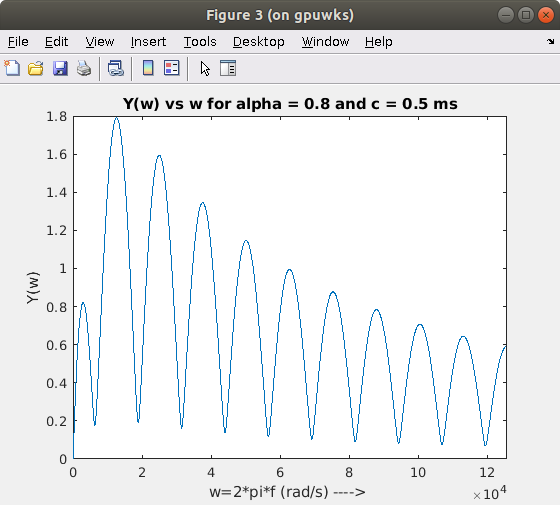The width and height of the screenshot is (560, 505).
Task: Open the Desktop menu
Action: point(259,42)
